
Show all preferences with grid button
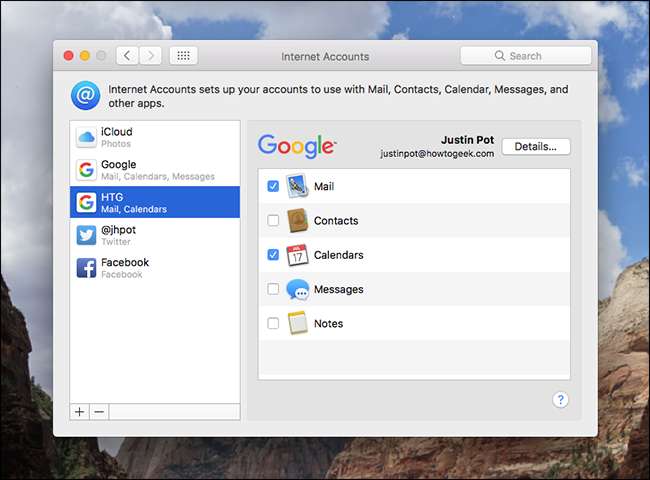(x=183, y=56)
